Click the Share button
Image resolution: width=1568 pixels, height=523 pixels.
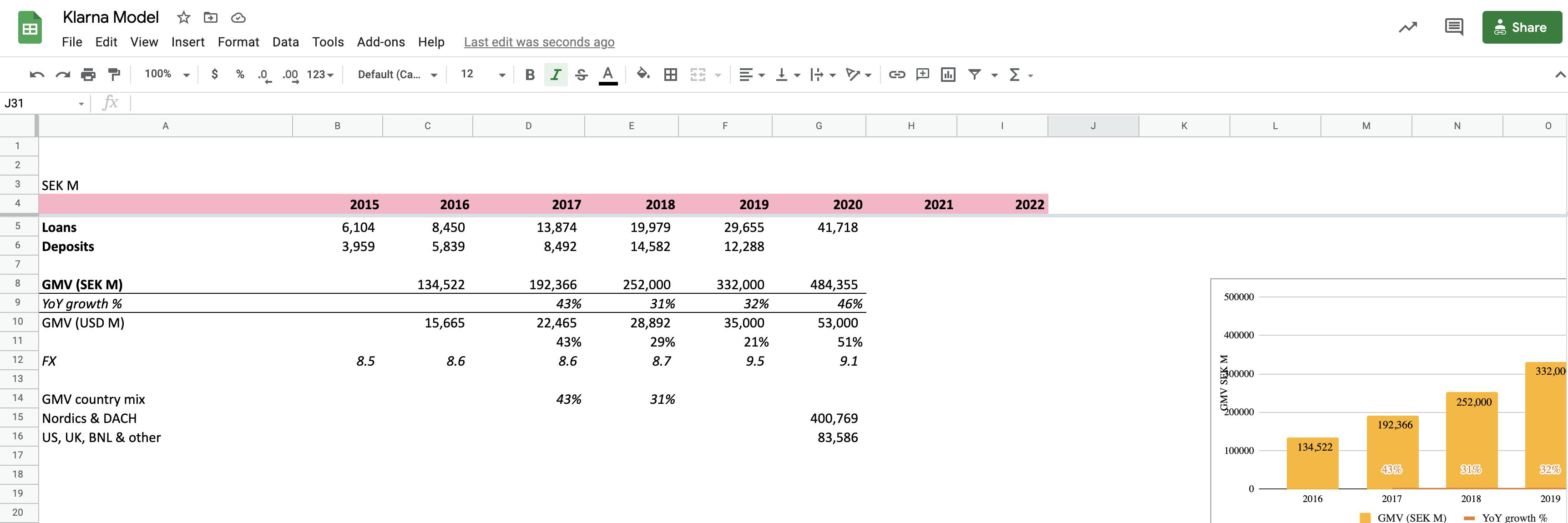tap(1522, 27)
